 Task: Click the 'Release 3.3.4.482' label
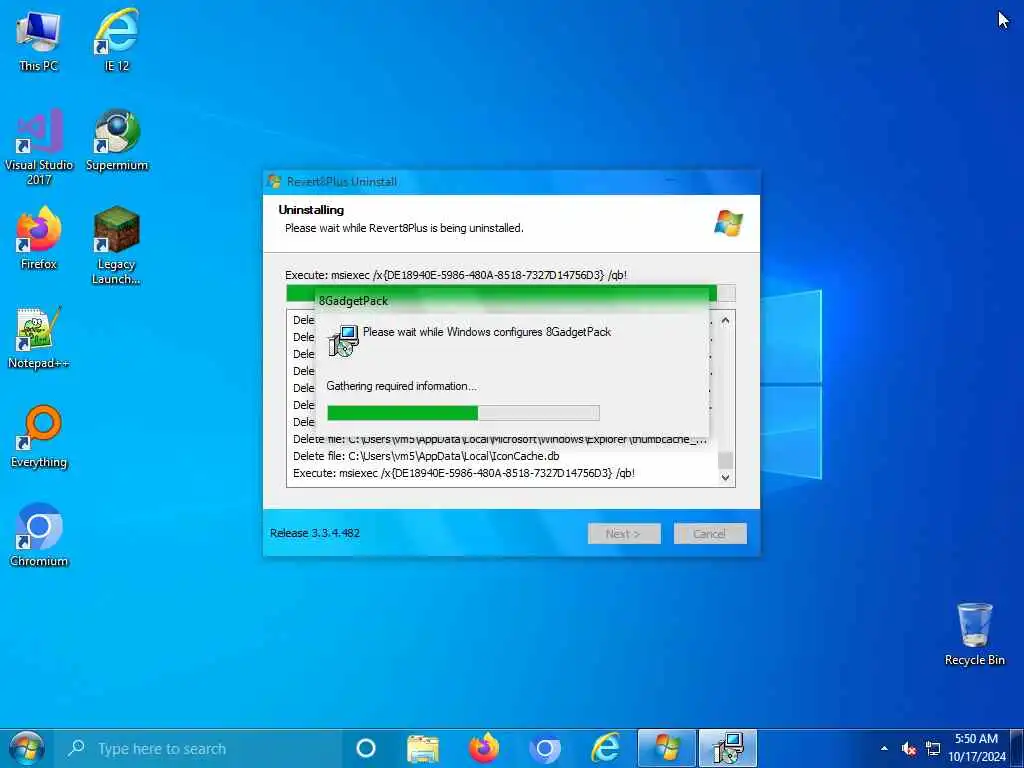(x=315, y=533)
